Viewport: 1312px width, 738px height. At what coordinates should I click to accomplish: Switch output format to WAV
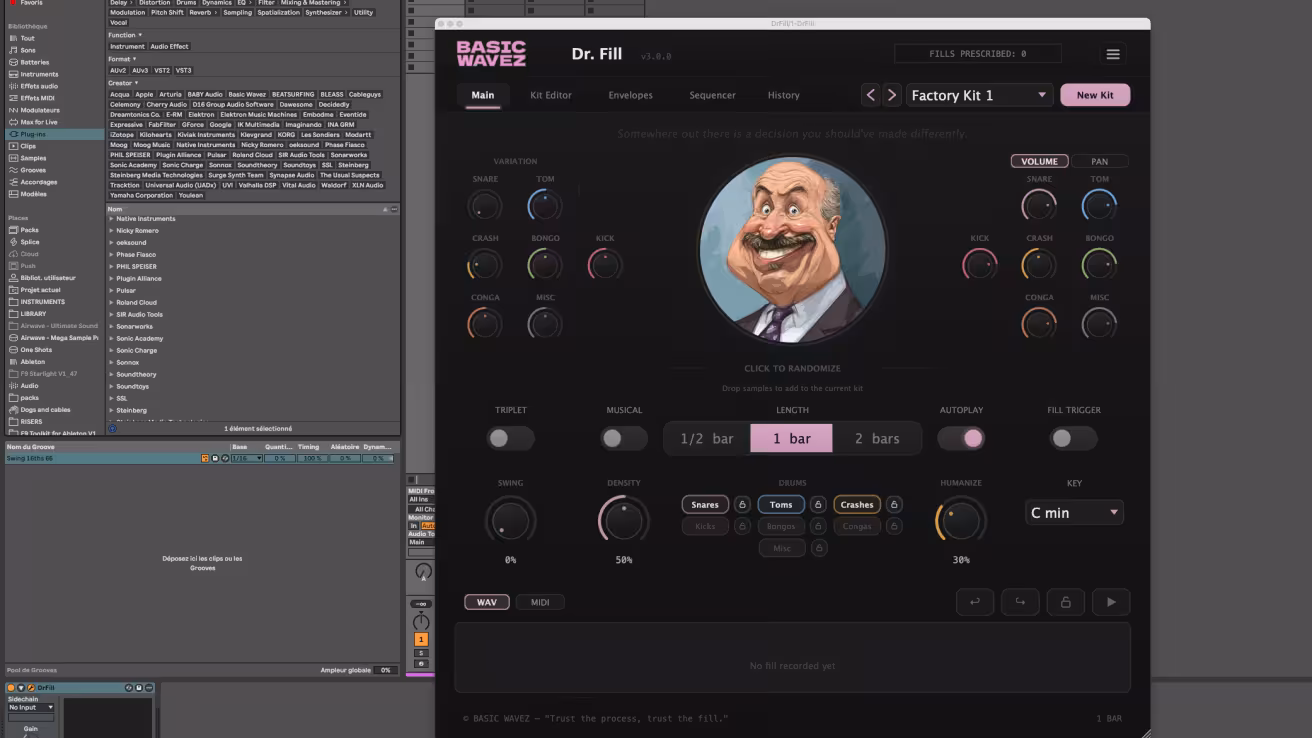[487, 602]
